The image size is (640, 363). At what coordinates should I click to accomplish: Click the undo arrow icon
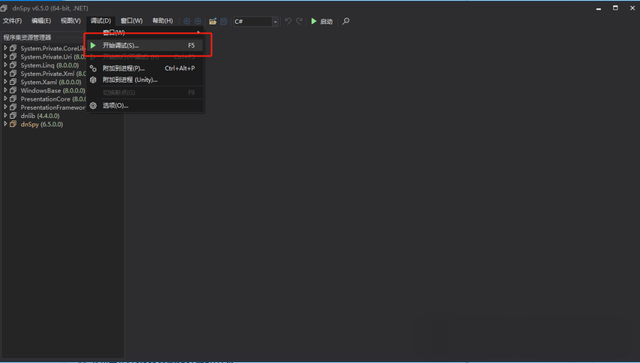coord(288,21)
